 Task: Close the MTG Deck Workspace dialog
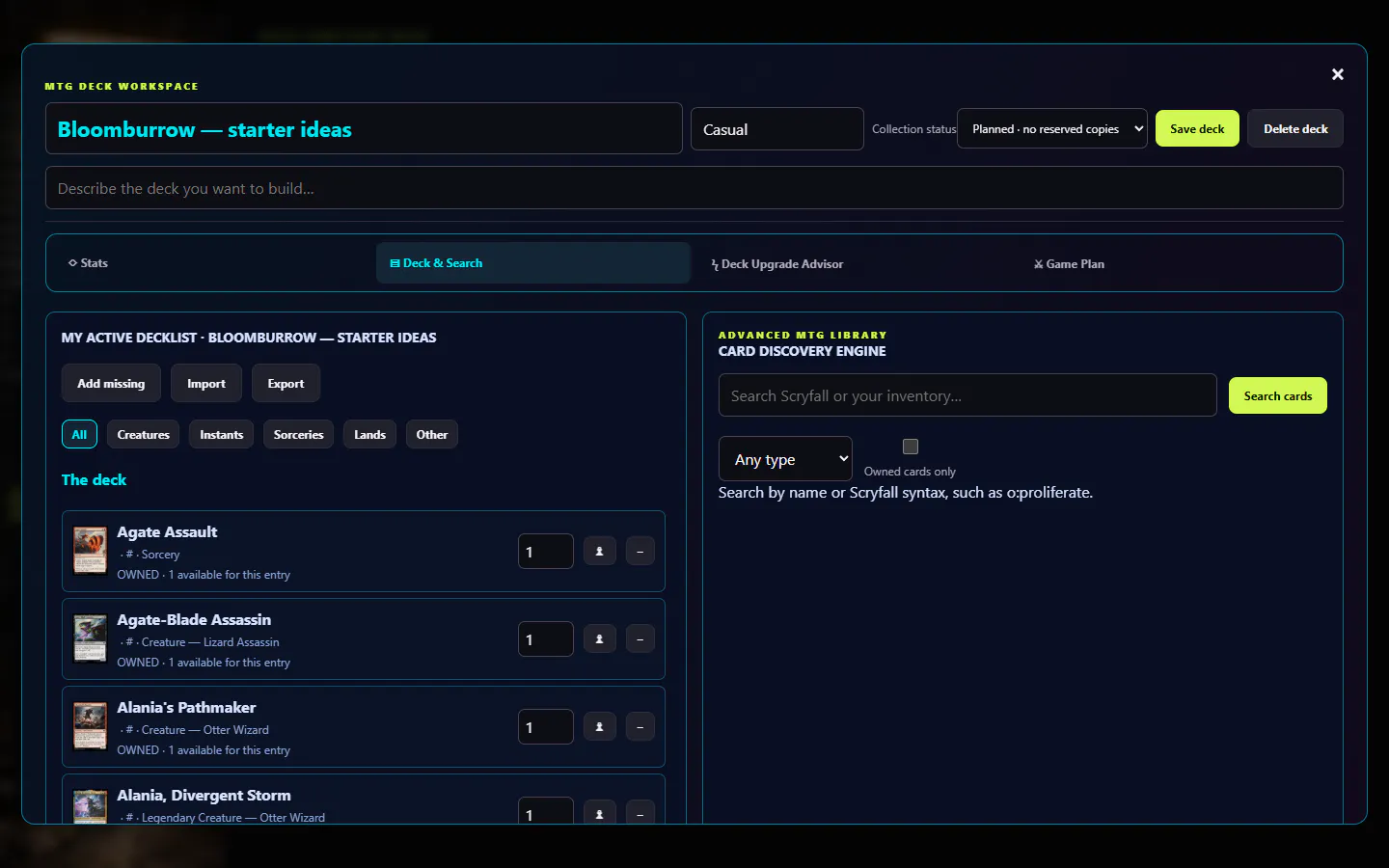click(1337, 74)
